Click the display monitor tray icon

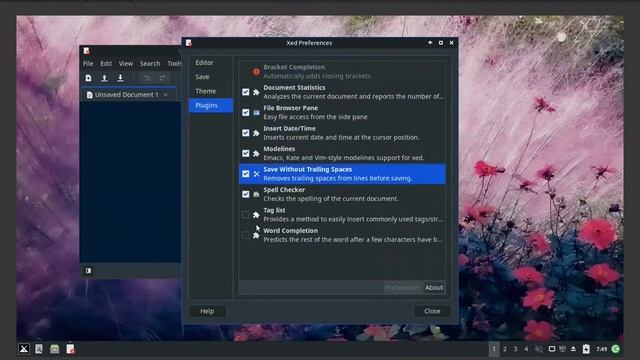click(x=552, y=349)
